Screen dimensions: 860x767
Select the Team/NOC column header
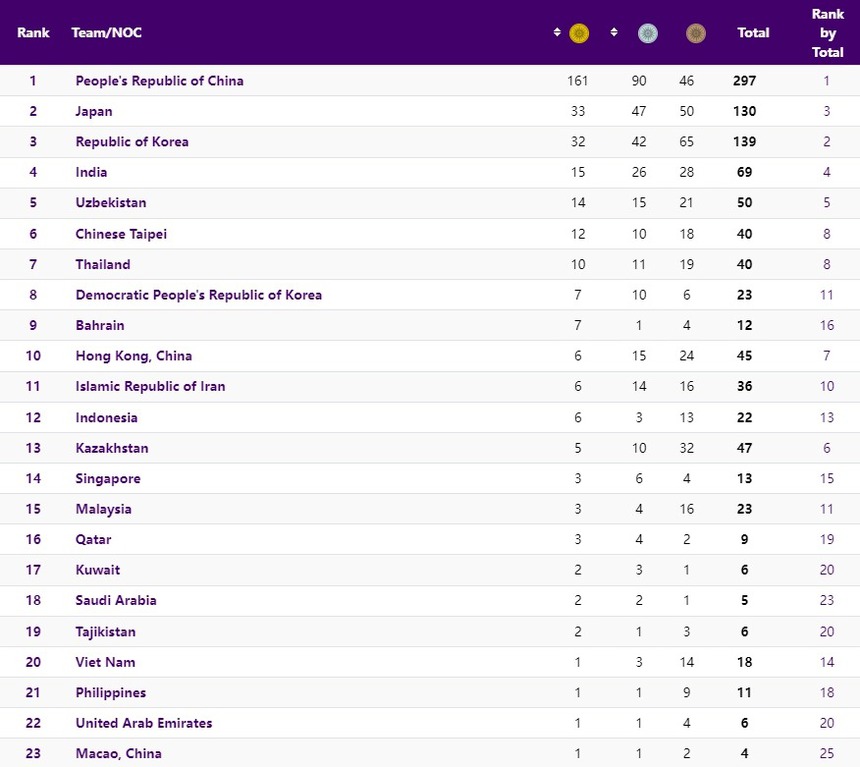coord(106,33)
